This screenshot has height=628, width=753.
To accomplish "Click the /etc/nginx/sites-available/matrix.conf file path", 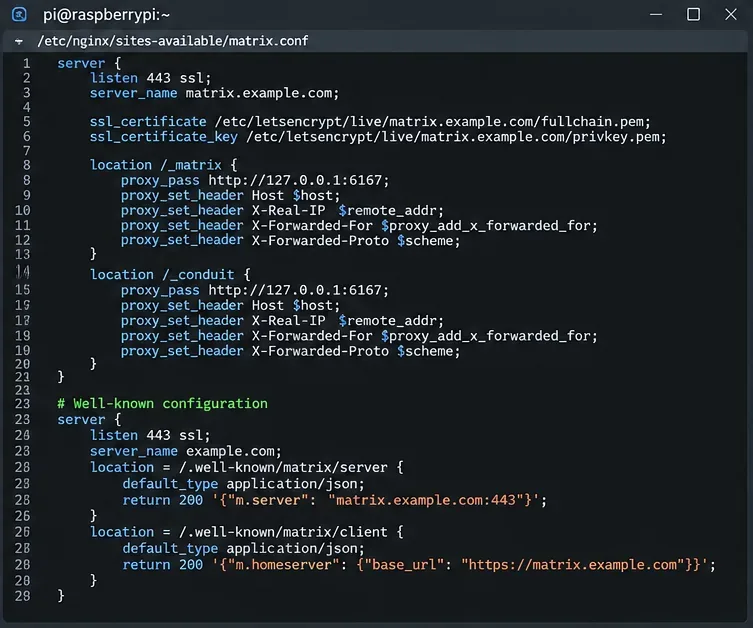I will coord(173,41).
